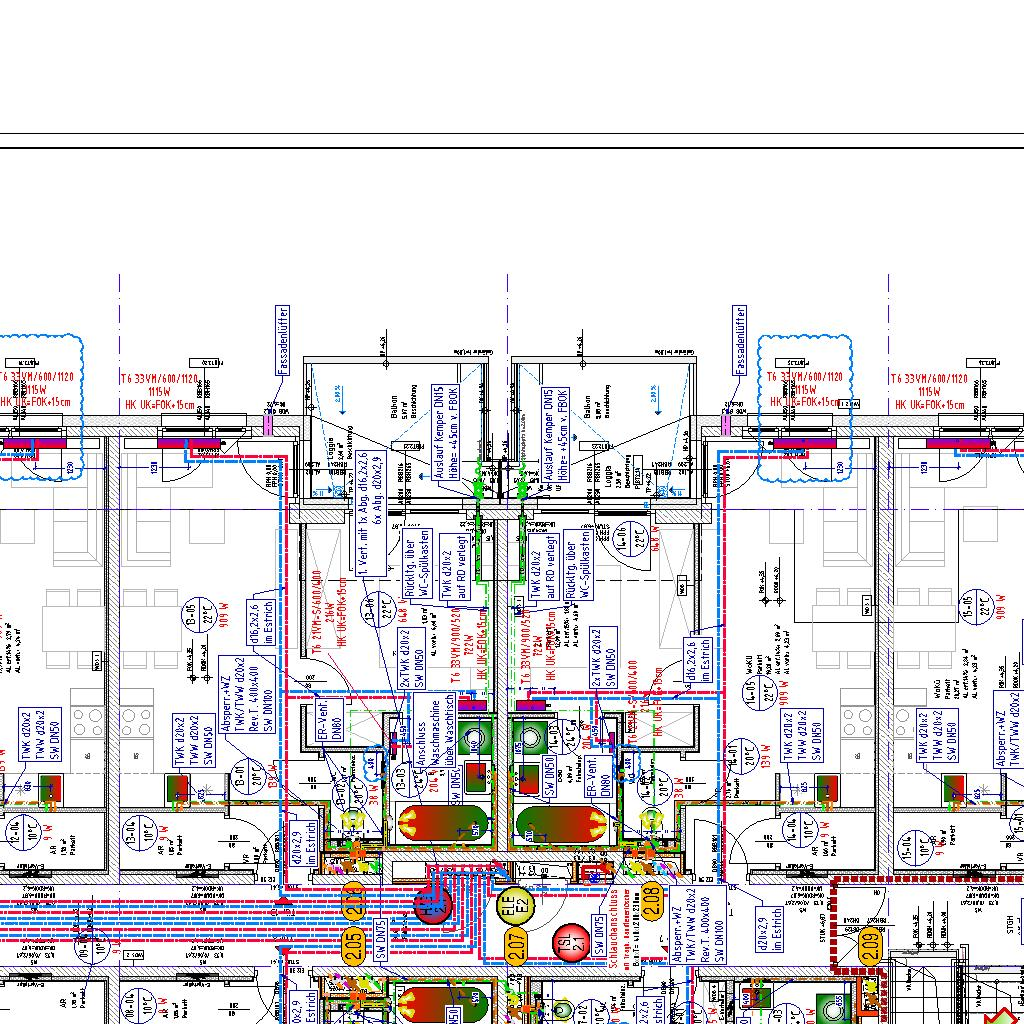Click the SW DN75 label beside marker 2.05
The height and width of the screenshot is (1024, 1024).
click(381, 938)
